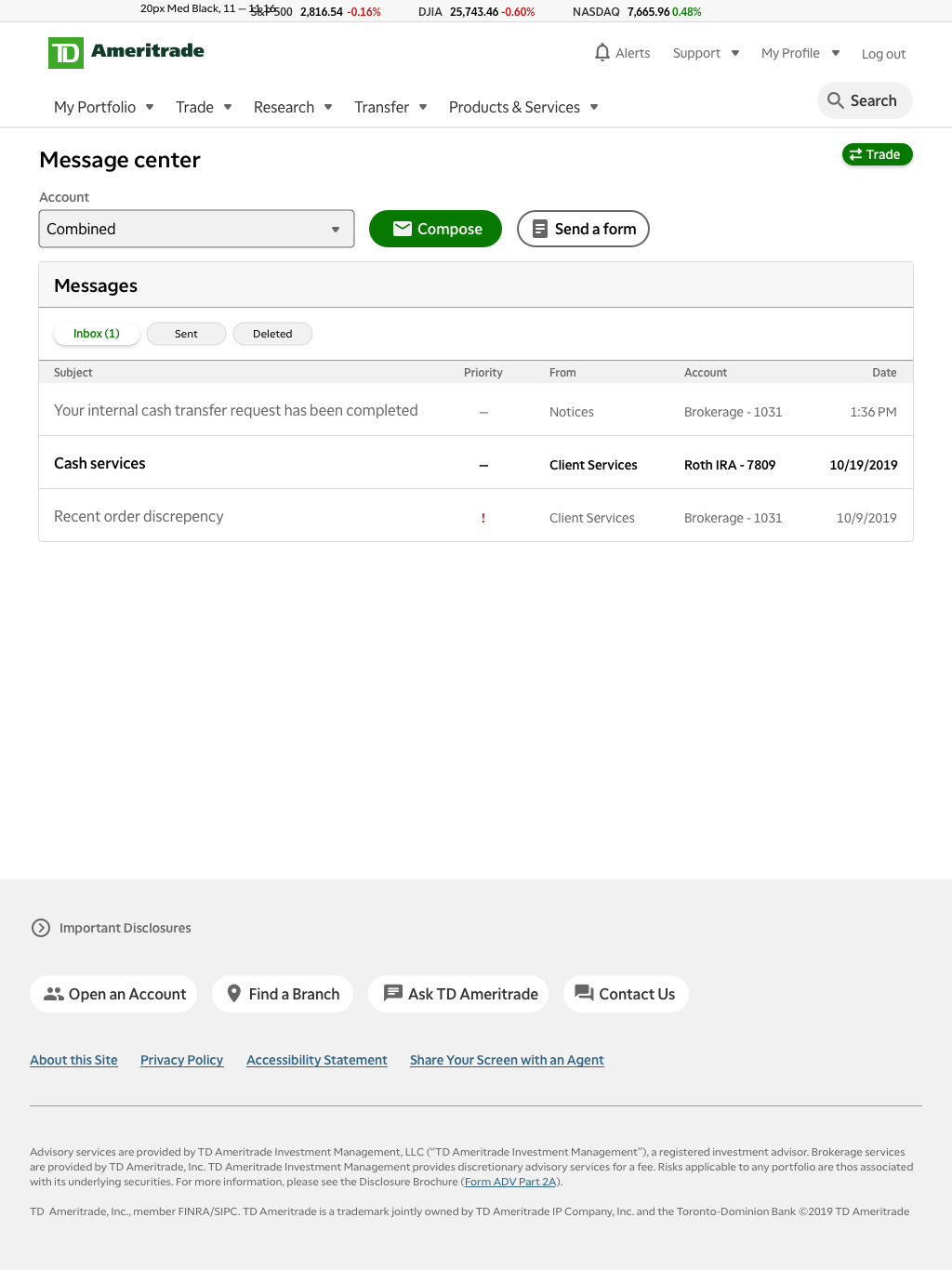Click the Find a Branch button label

click(294, 994)
